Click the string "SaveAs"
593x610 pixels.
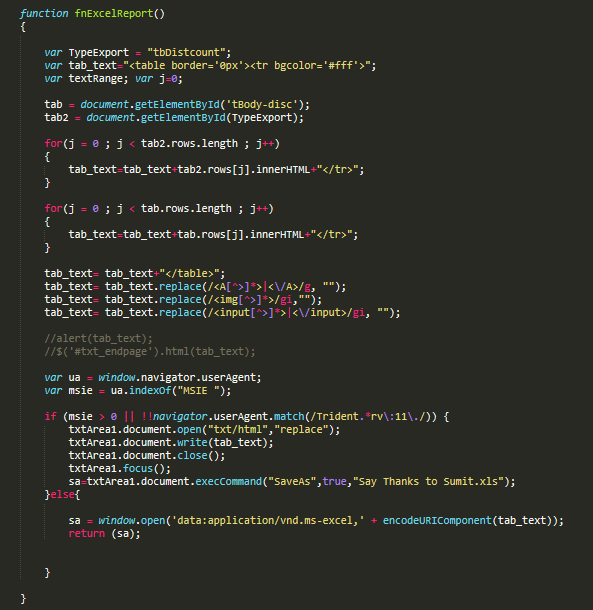[292, 482]
